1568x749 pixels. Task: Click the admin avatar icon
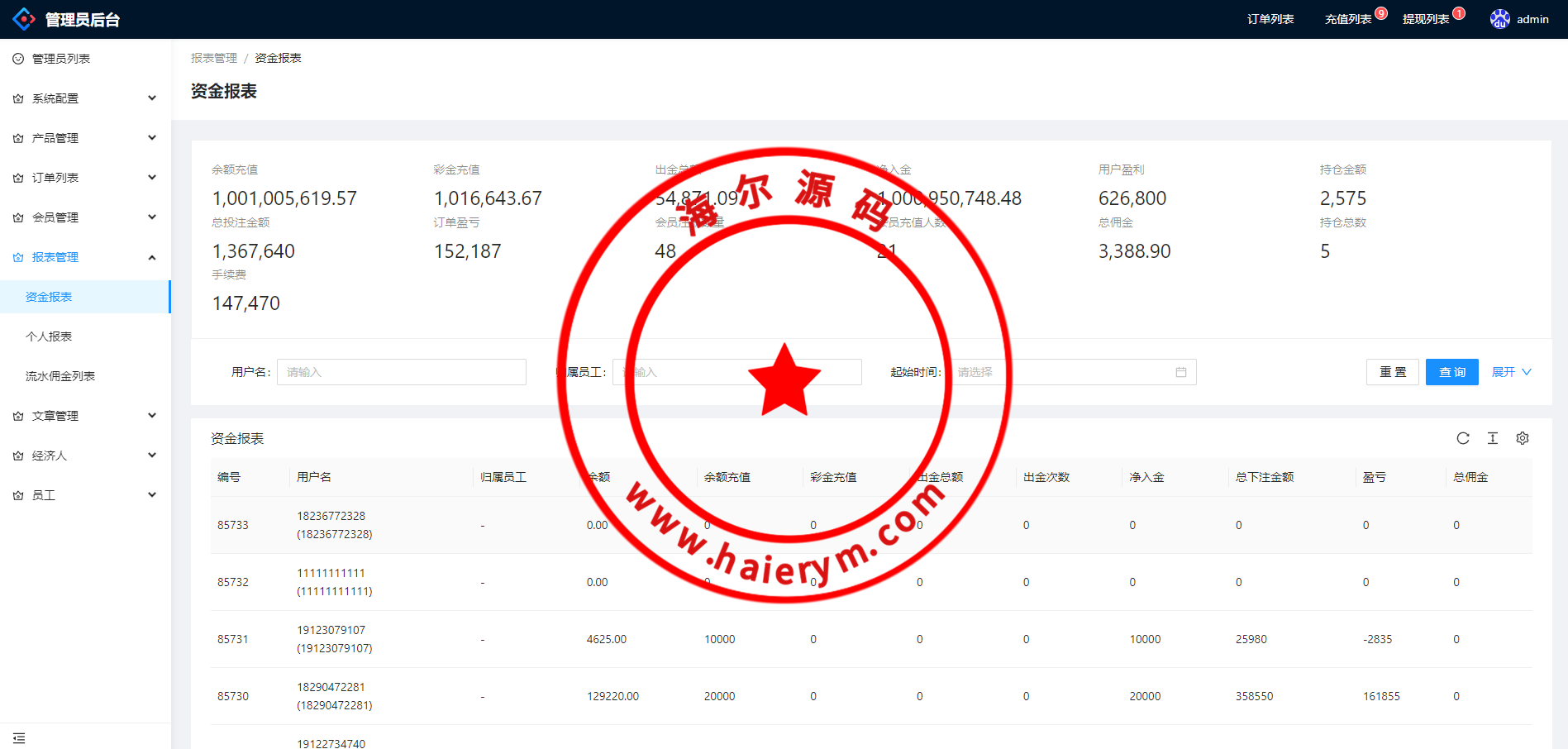[1499, 19]
